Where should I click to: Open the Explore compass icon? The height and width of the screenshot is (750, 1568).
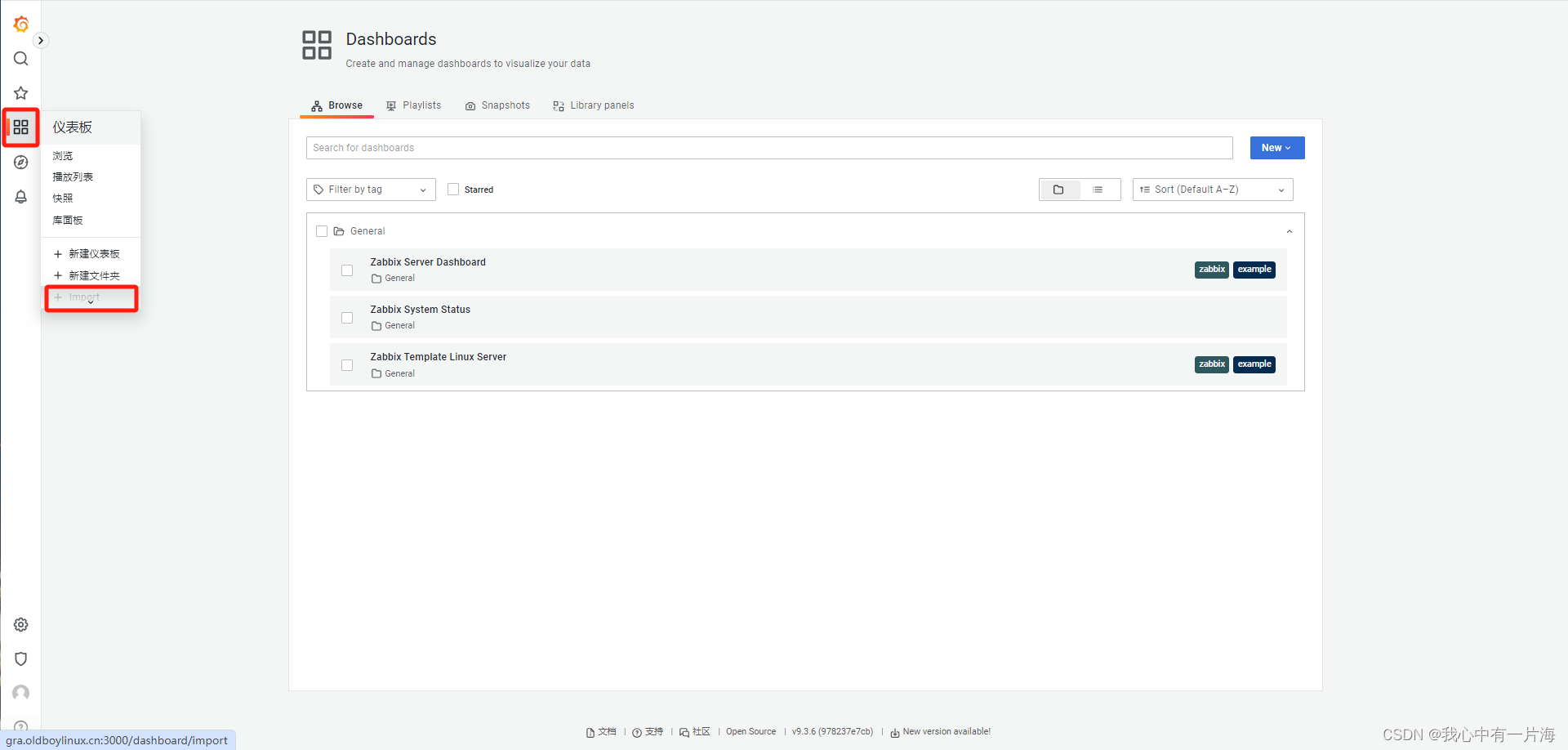(x=21, y=163)
